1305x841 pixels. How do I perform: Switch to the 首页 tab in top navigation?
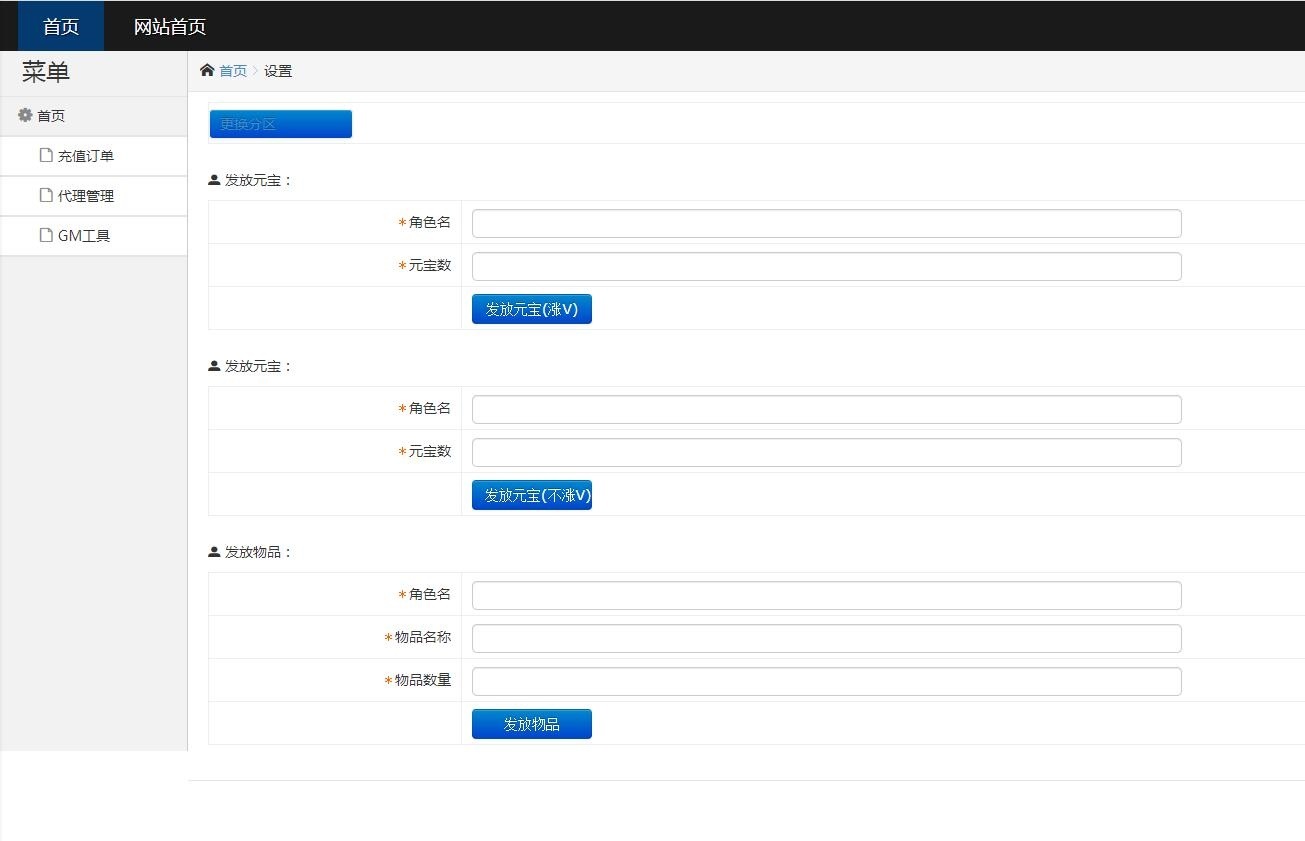(59, 25)
